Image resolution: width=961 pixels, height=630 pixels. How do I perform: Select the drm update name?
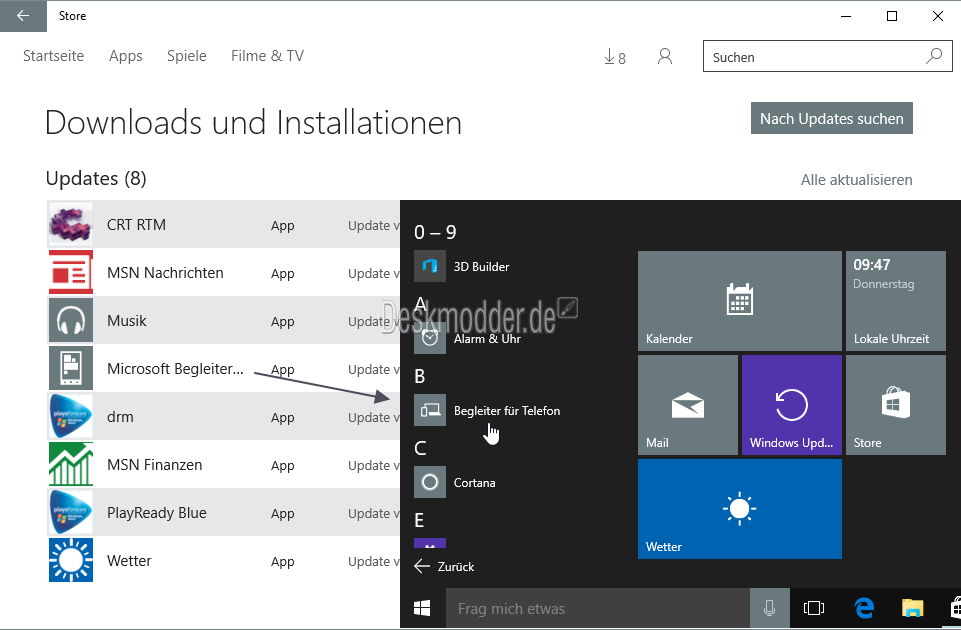point(120,417)
